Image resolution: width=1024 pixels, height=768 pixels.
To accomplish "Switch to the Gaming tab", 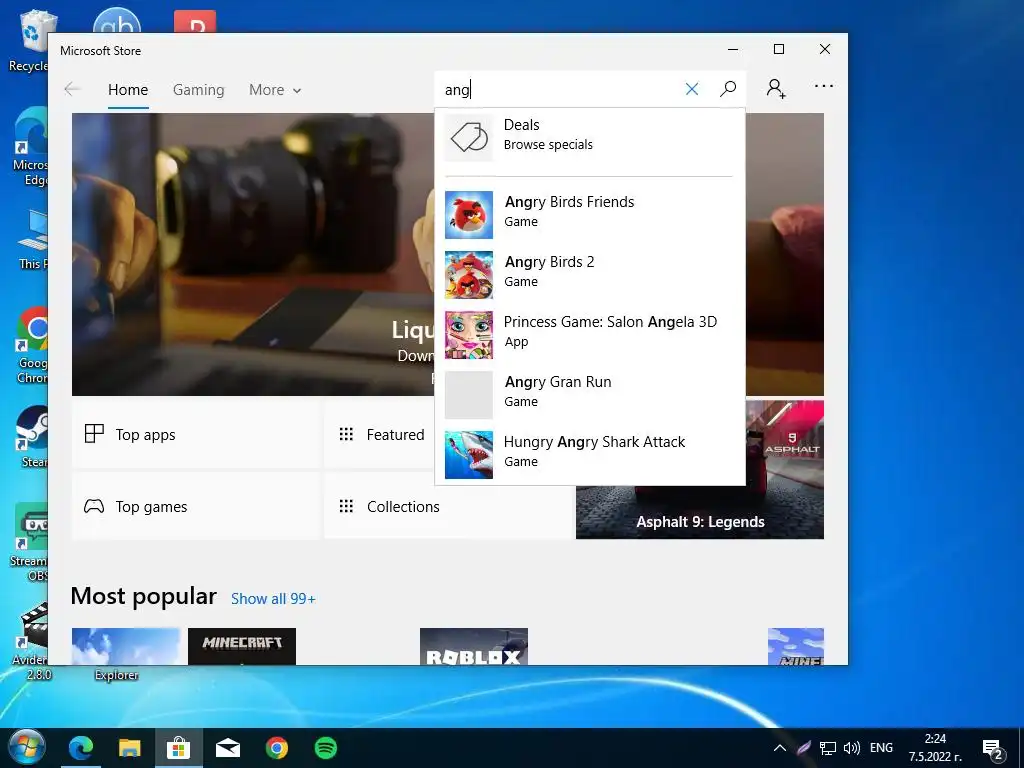I will tap(199, 90).
